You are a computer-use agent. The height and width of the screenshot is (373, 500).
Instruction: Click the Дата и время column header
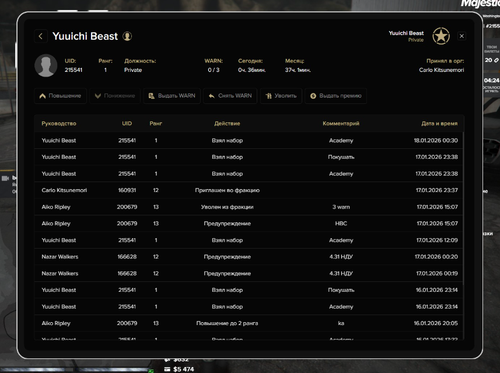[439, 124]
